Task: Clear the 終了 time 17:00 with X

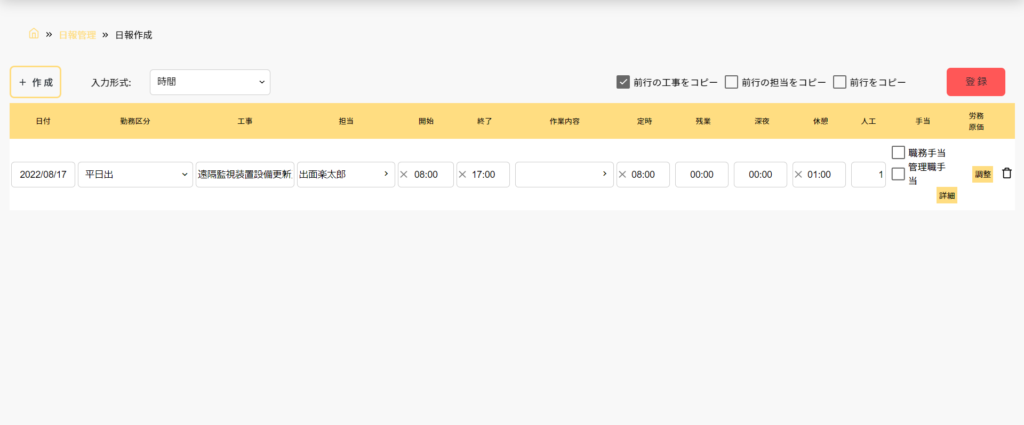Action: point(462,174)
